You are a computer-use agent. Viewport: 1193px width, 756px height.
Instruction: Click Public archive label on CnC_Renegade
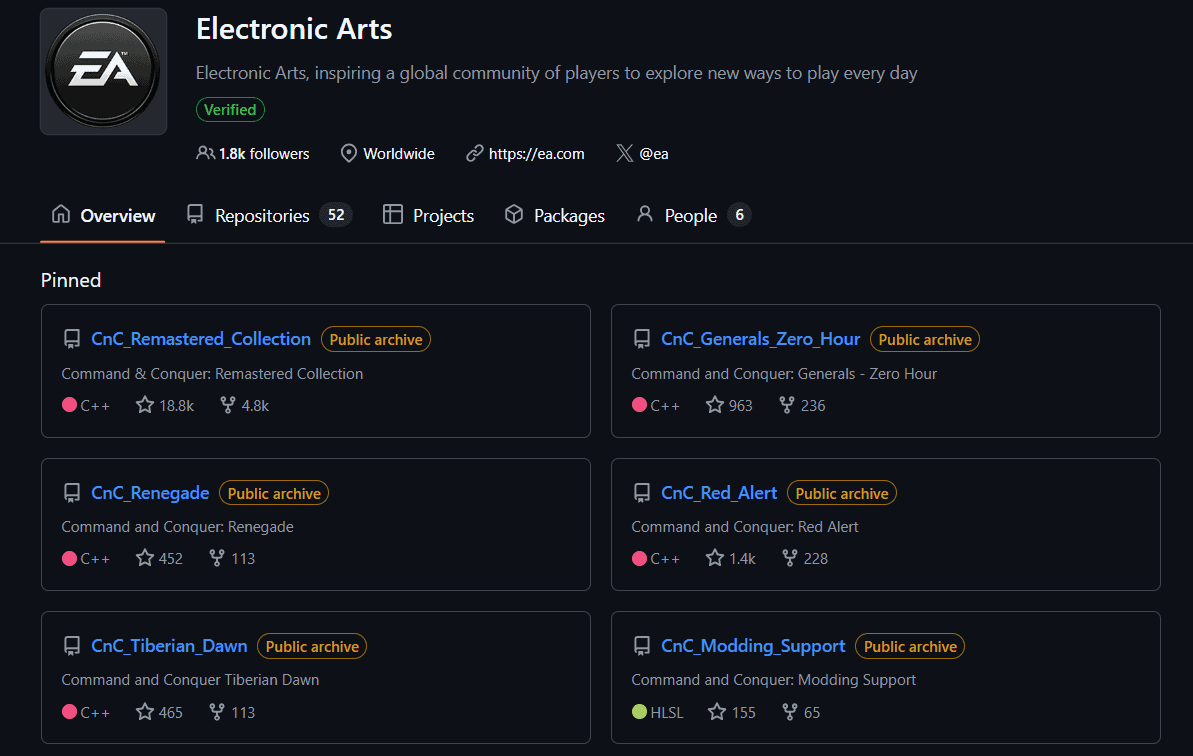pos(274,493)
